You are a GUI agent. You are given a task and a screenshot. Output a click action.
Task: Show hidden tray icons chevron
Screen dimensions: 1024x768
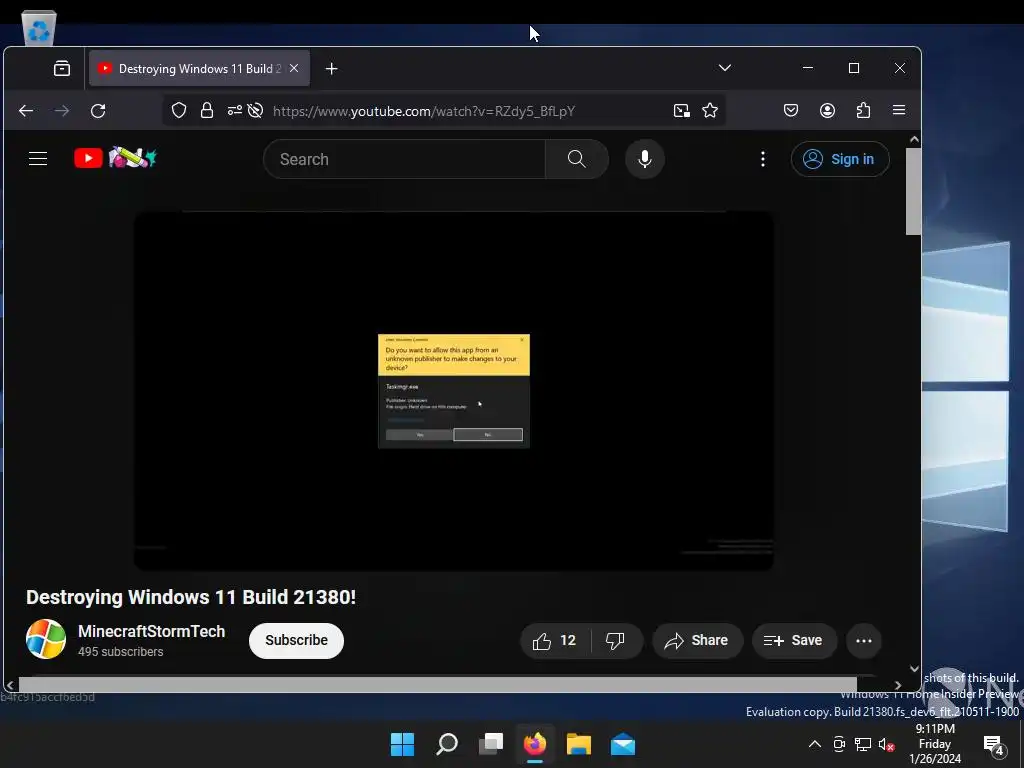(x=815, y=744)
